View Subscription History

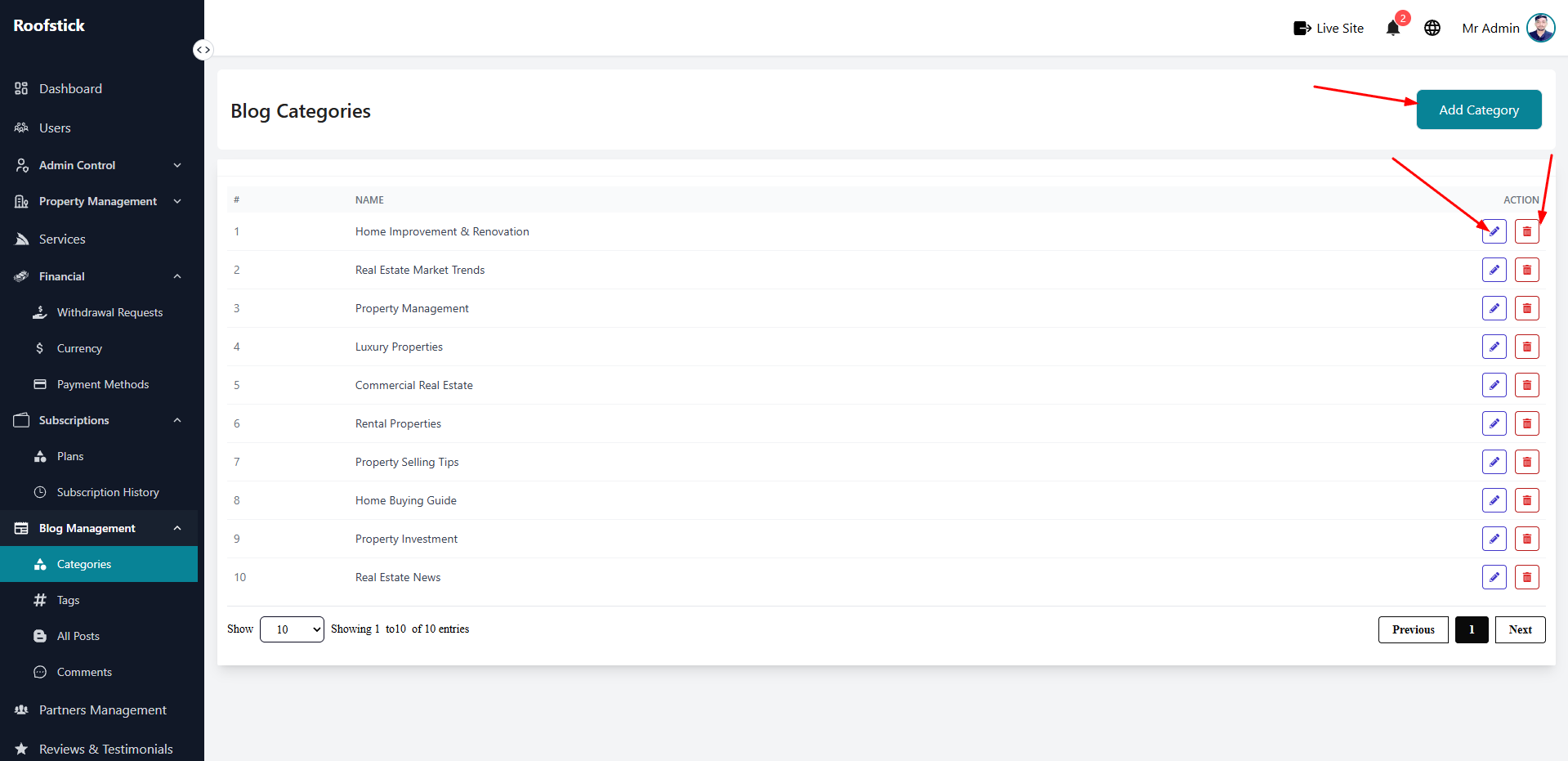(x=99, y=492)
